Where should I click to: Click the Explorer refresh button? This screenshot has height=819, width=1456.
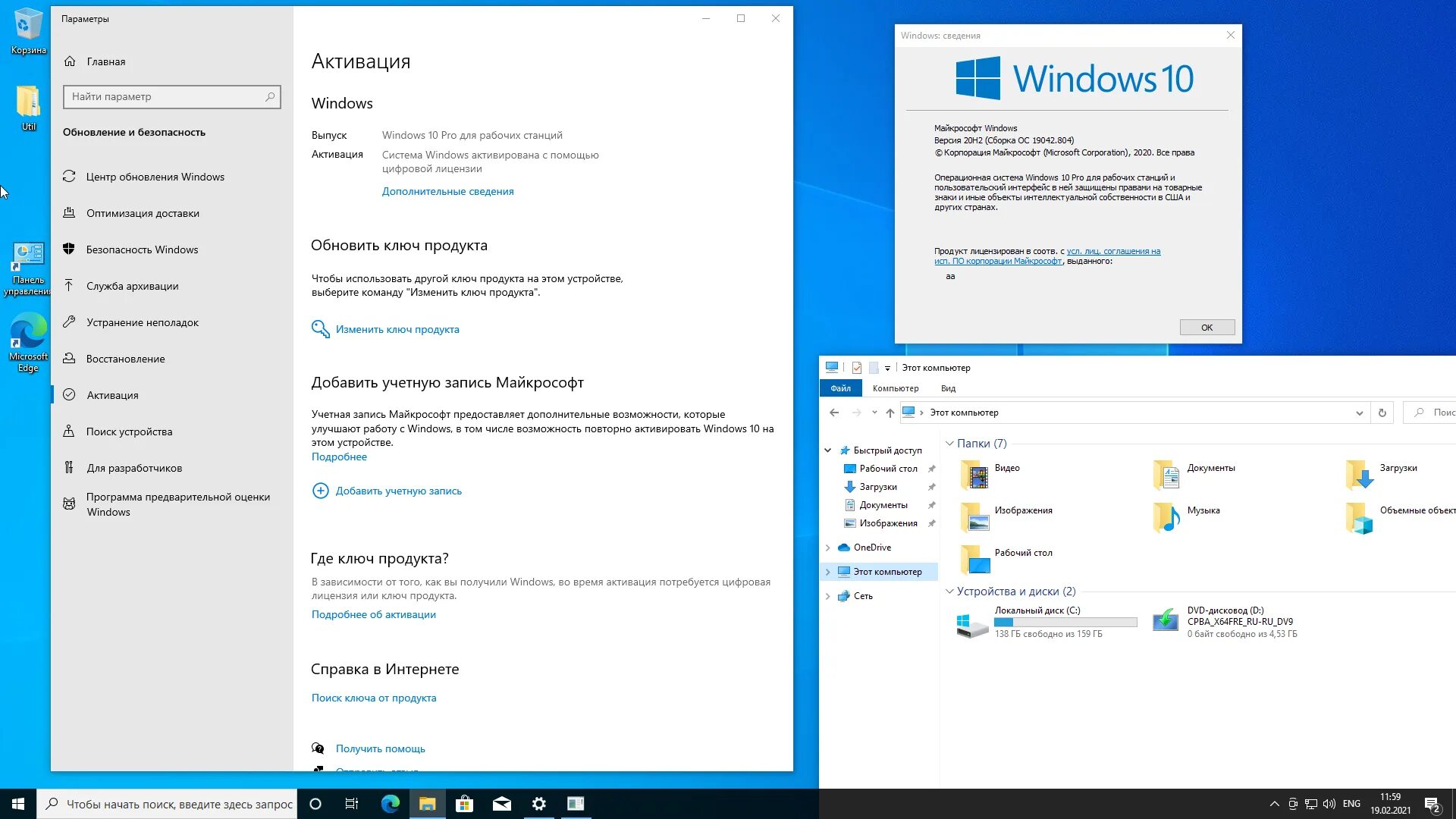pyautogui.click(x=1382, y=413)
